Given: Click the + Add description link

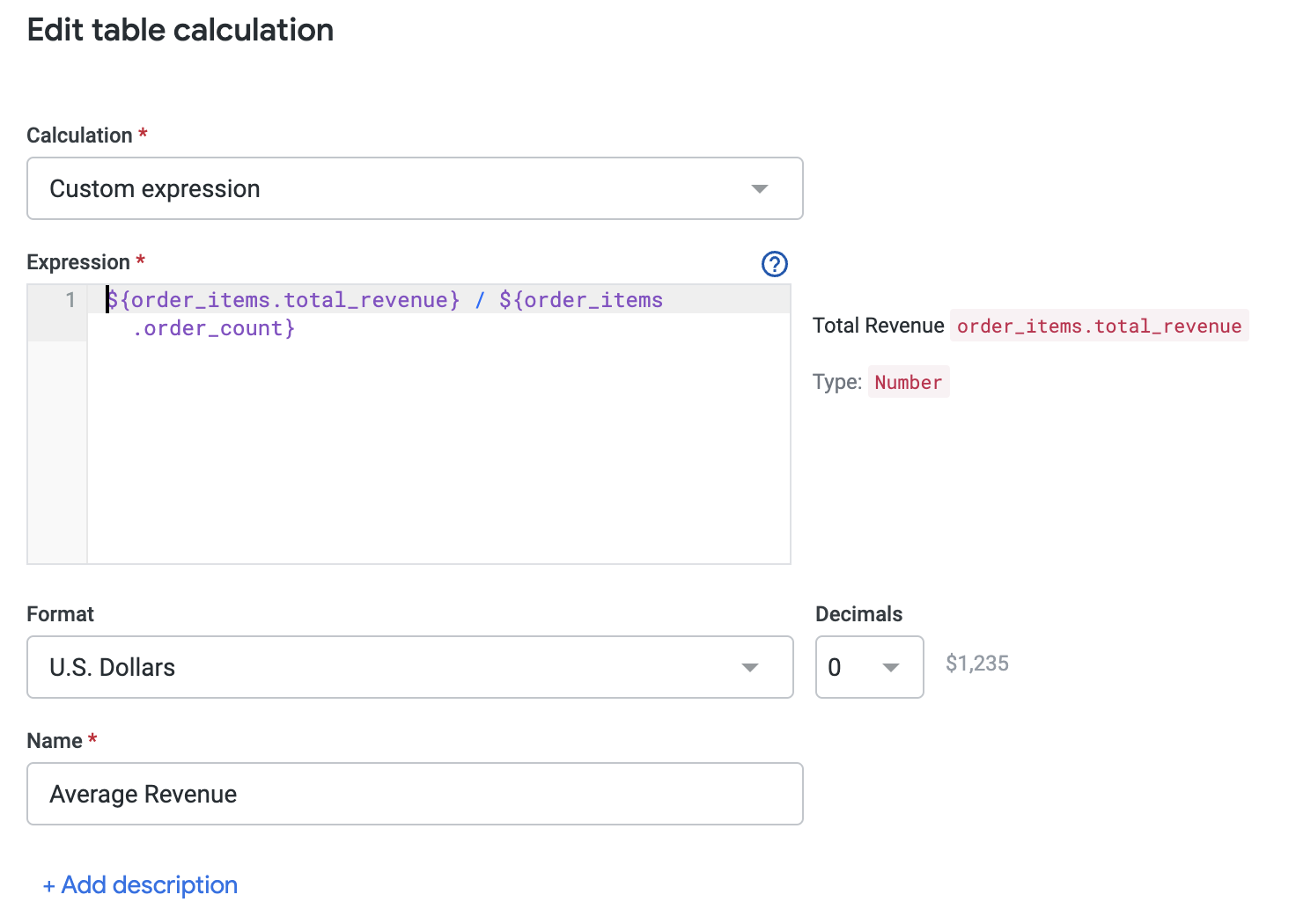Looking at the screenshot, I should pos(140,884).
